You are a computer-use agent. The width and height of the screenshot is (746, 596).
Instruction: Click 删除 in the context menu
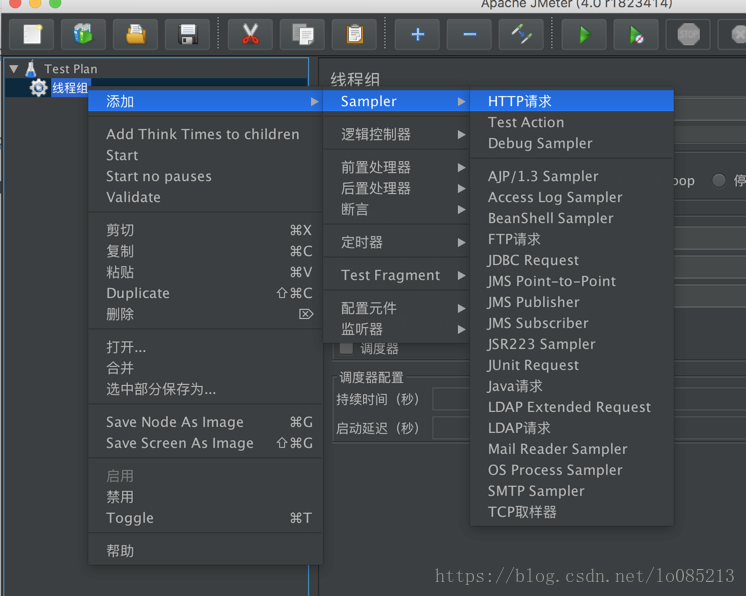206,314
